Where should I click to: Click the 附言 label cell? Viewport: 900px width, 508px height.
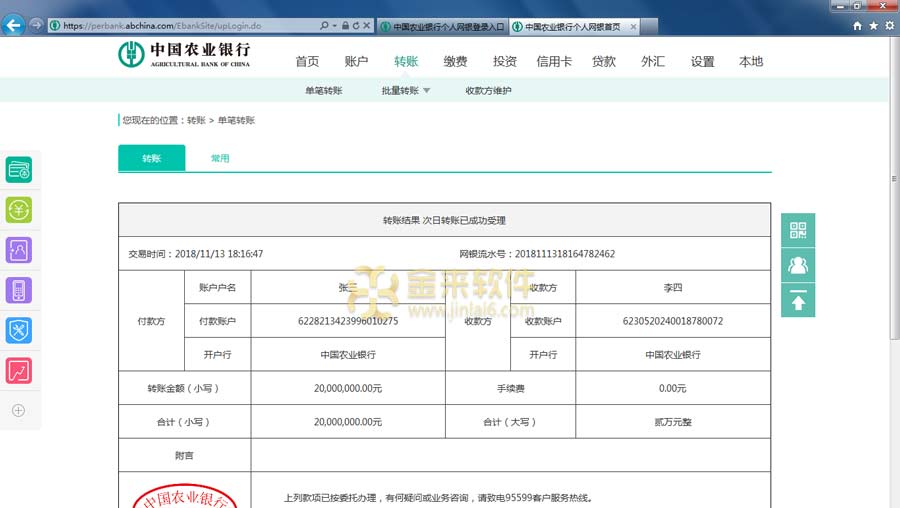184,455
